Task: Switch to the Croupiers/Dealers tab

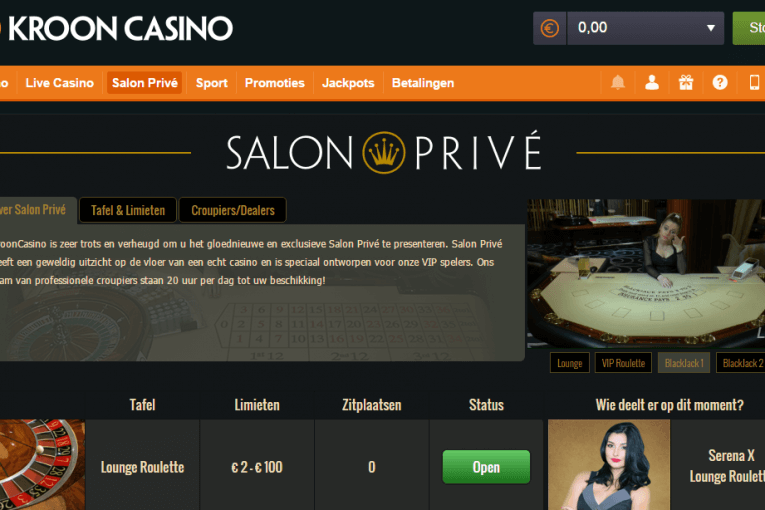Action: 233,210
